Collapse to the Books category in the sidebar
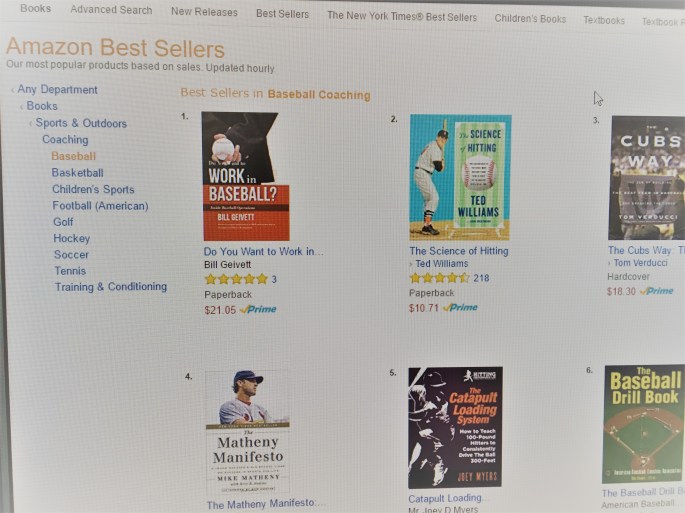685x513 pixels. tap(42, 106)
